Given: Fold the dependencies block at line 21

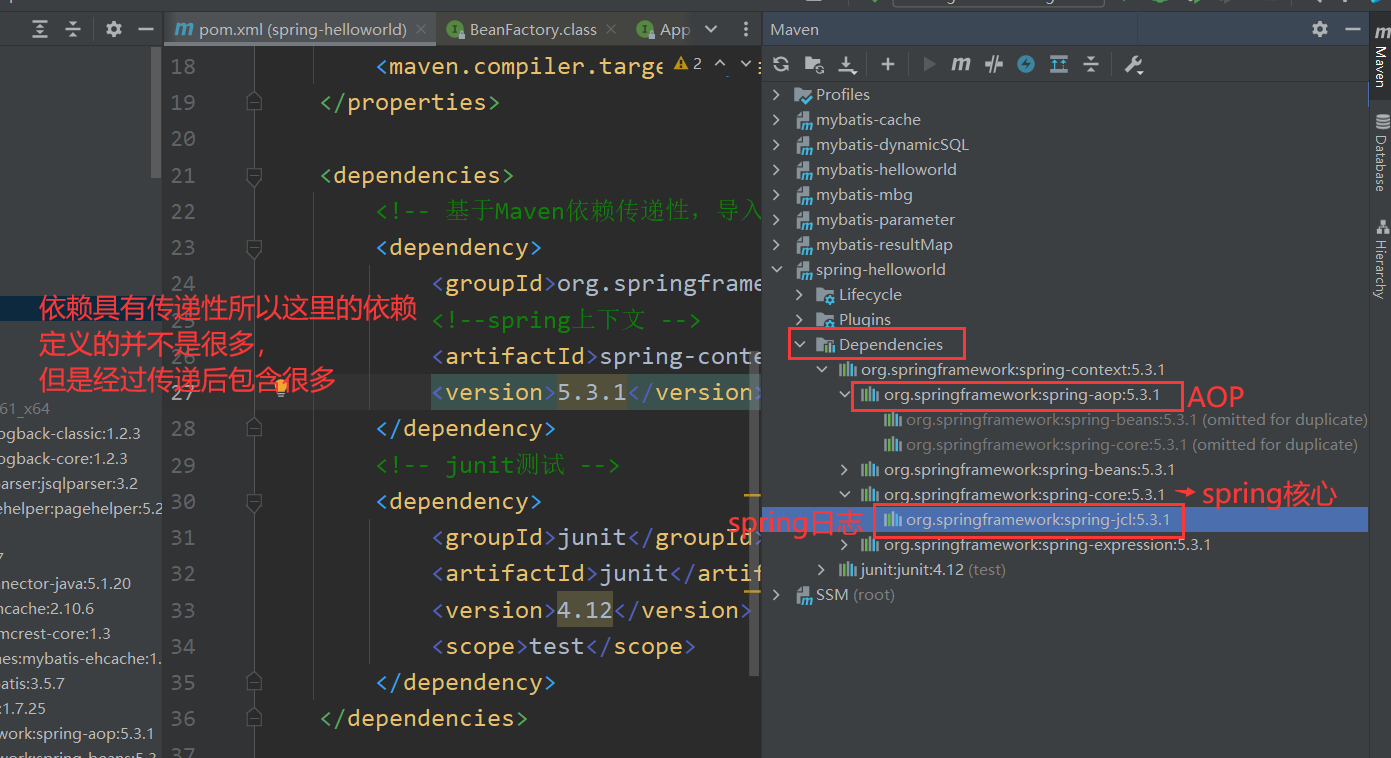Looking at the screenshot, I should [x=253, y=176].
